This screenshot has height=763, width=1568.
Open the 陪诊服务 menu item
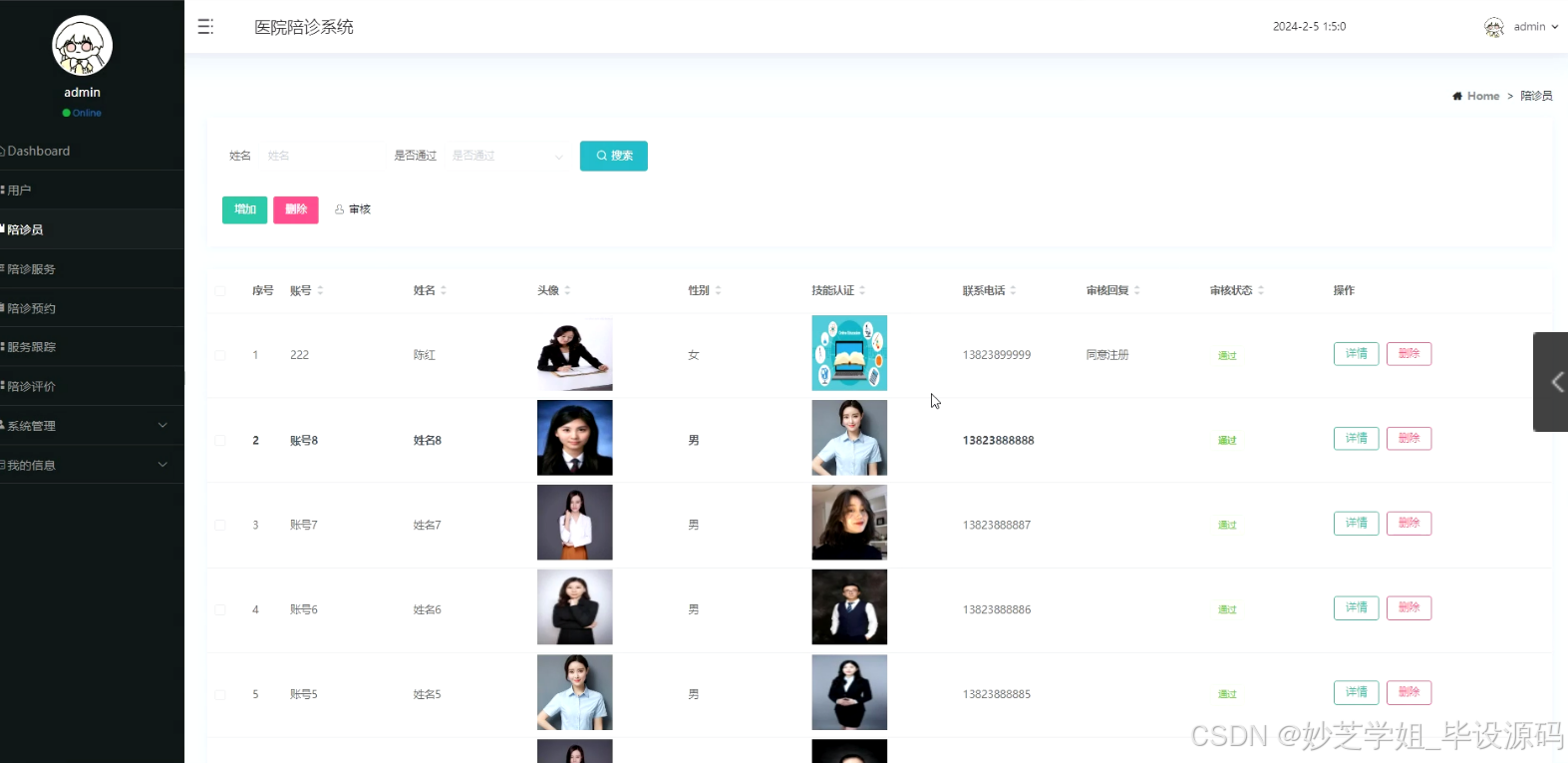click(x=92, y=269)
